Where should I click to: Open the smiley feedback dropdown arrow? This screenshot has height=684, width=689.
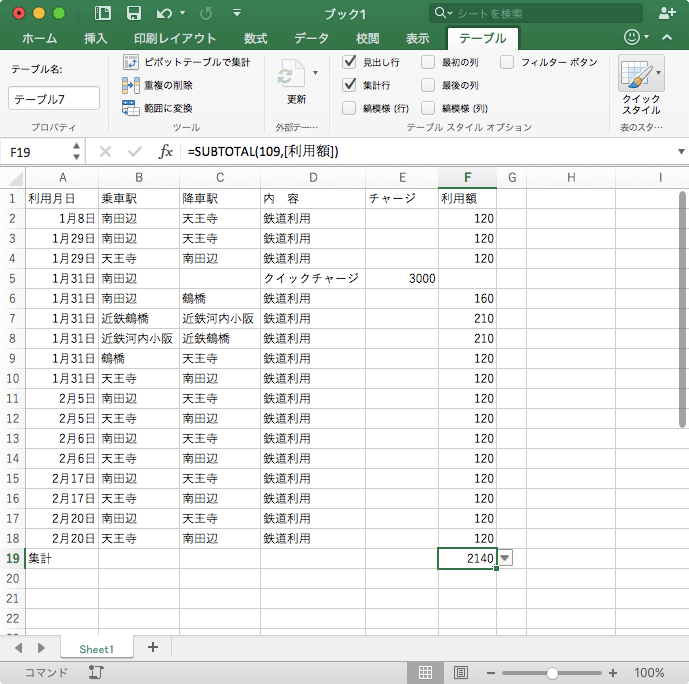tap(646, 37)
